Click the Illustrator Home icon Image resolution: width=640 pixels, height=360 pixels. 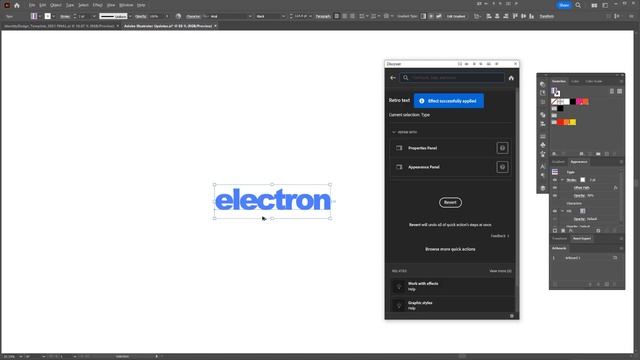click(x=17, y=5)
